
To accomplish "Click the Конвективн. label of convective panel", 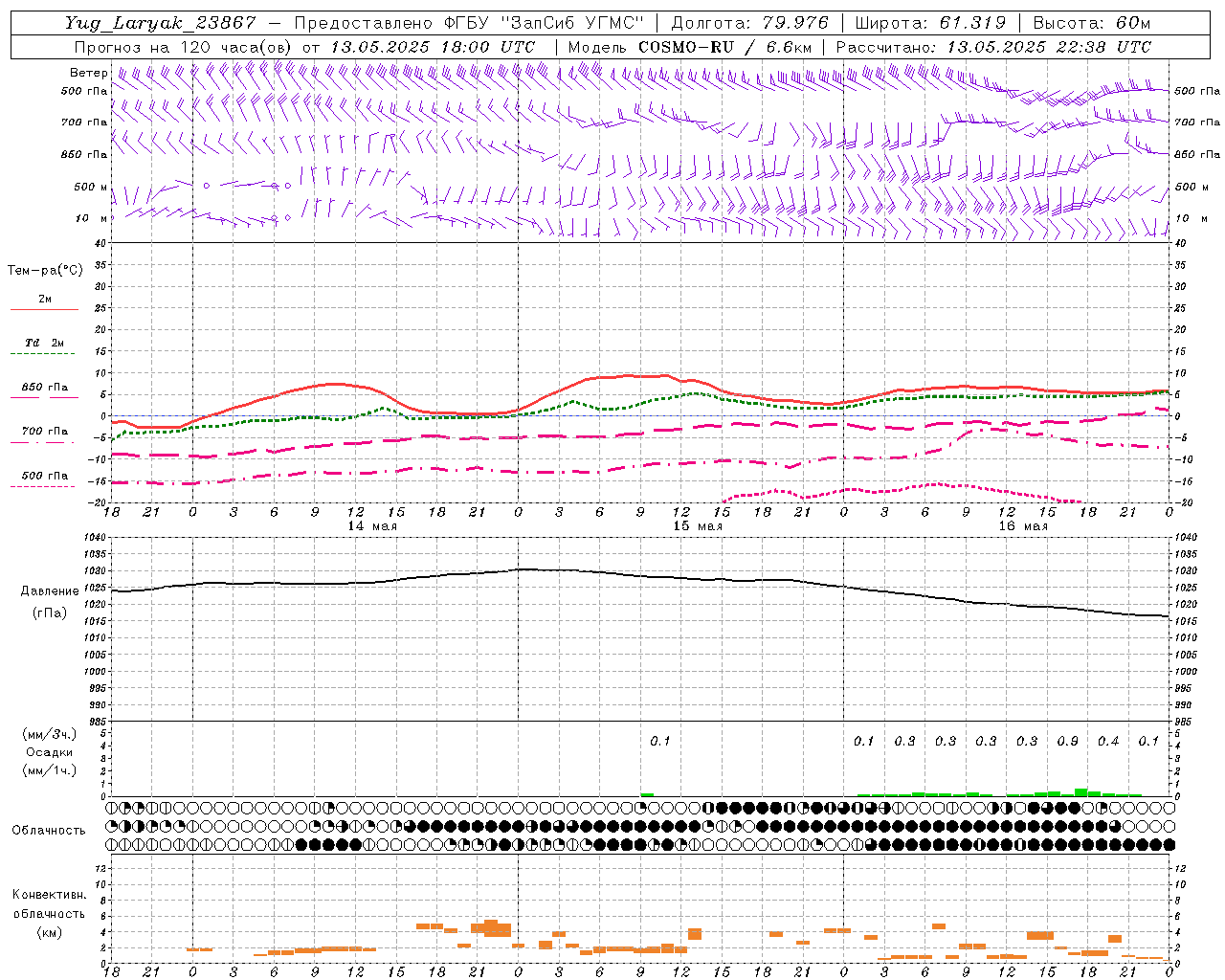I will (49, 895).
